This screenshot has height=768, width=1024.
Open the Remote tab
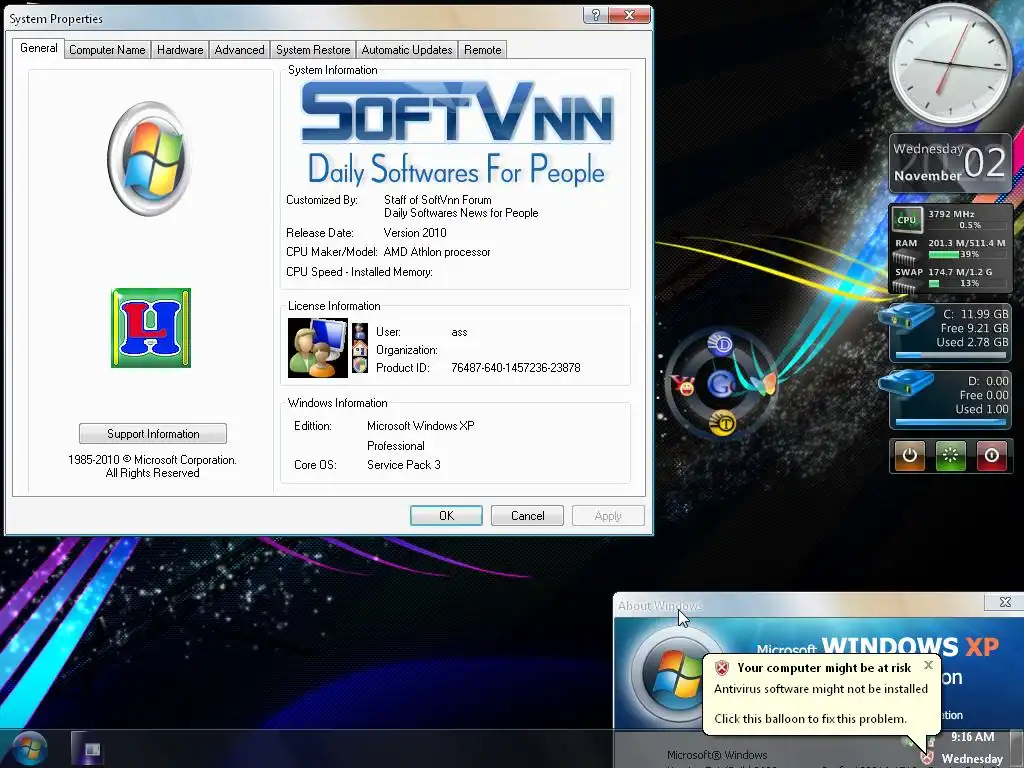(x=483, y=50)
